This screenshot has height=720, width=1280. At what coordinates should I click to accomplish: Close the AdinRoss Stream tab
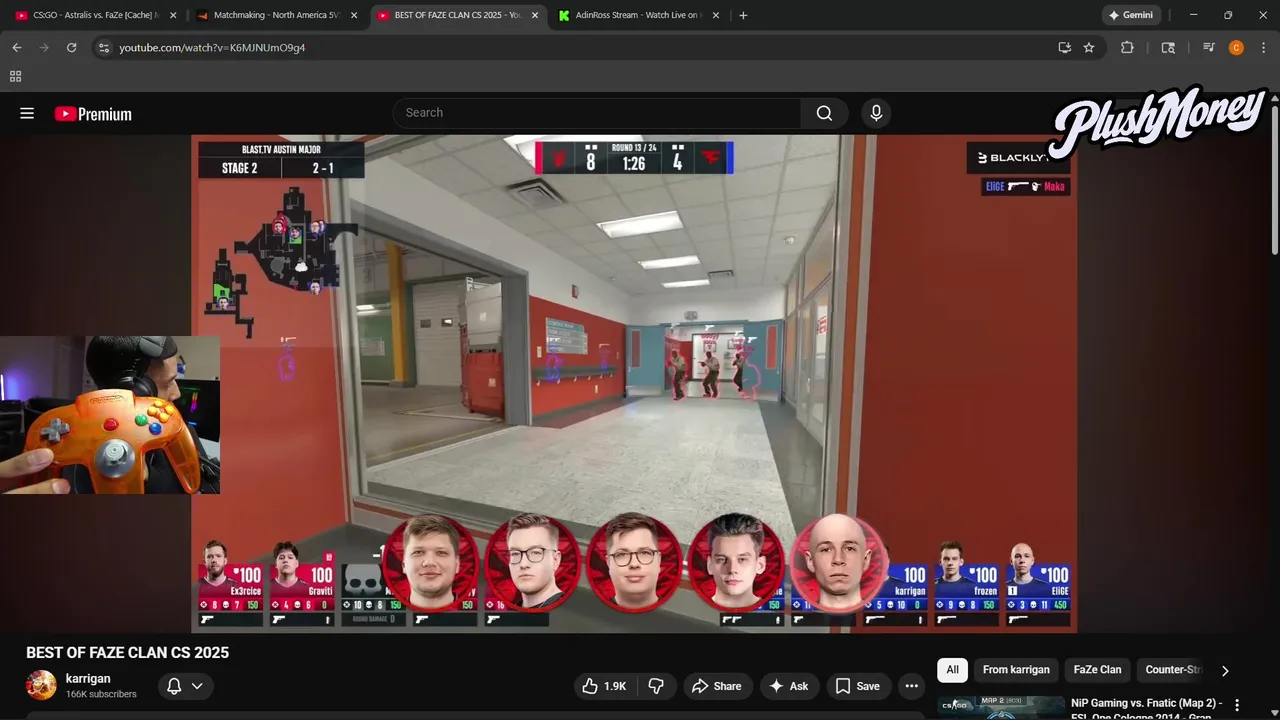coord(716,15)
